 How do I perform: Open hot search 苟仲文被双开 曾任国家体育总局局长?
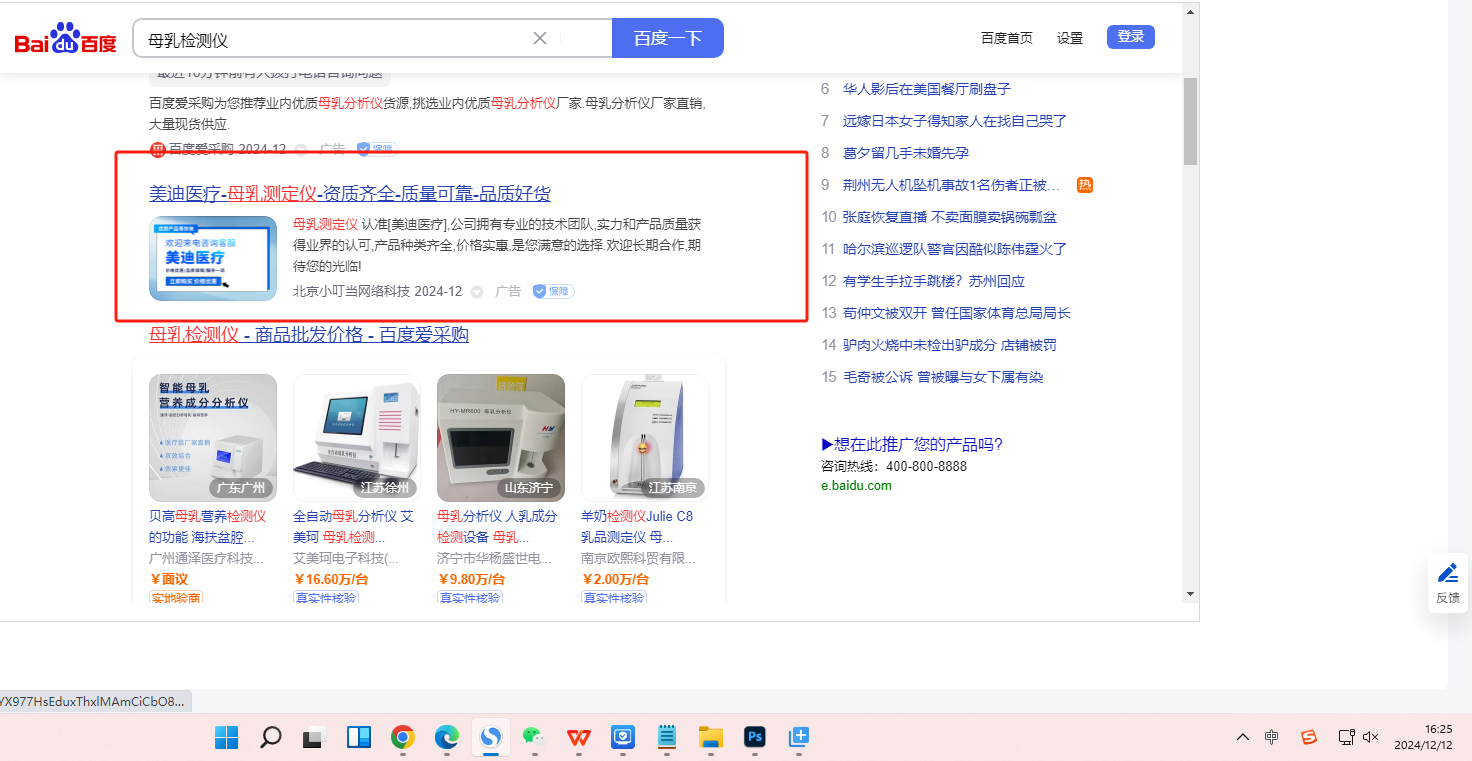coord(957,313)
